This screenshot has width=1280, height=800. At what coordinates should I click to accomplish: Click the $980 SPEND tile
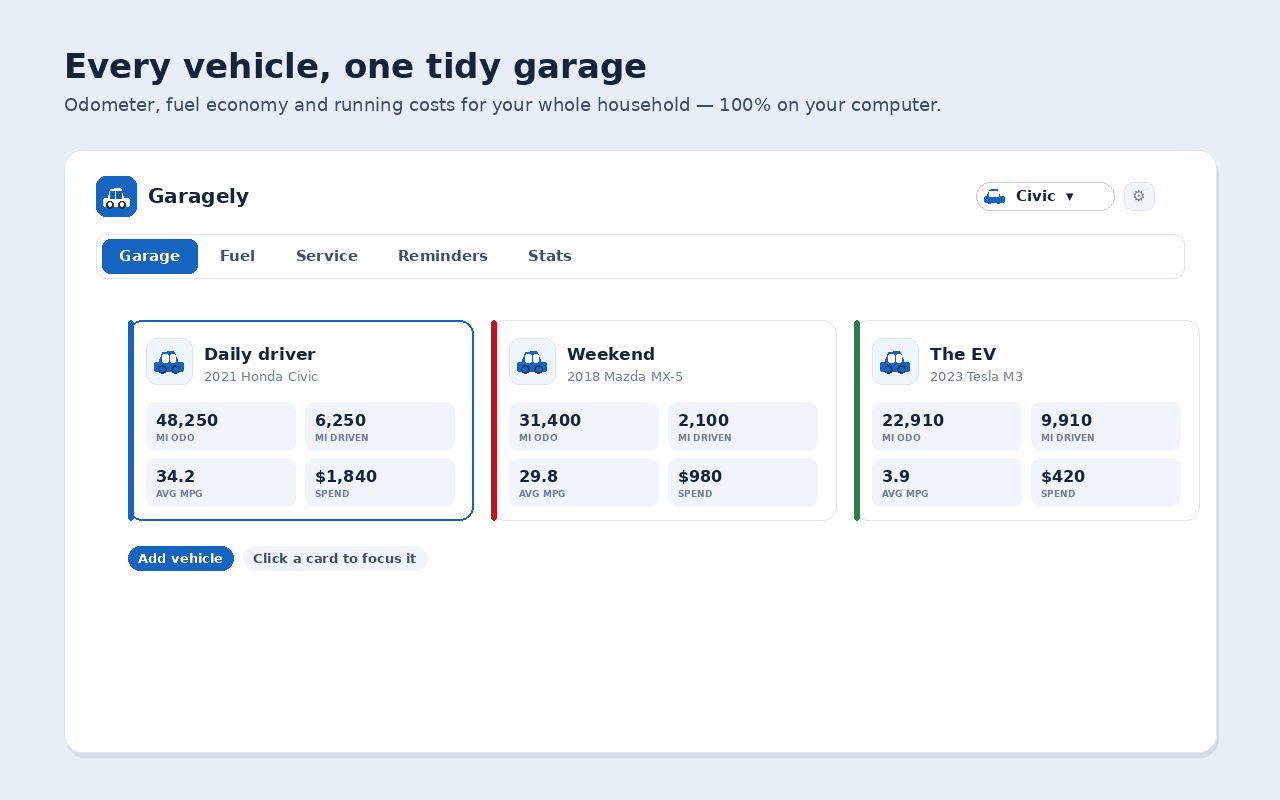[743, 483]
